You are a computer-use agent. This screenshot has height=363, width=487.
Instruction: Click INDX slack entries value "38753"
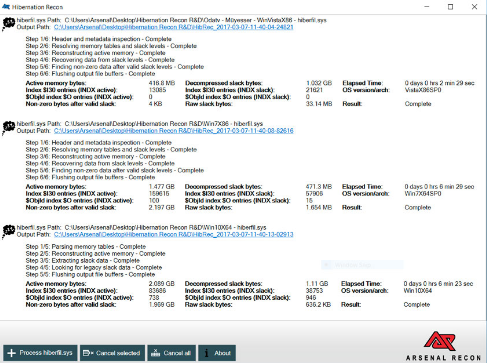click(314, 291)
